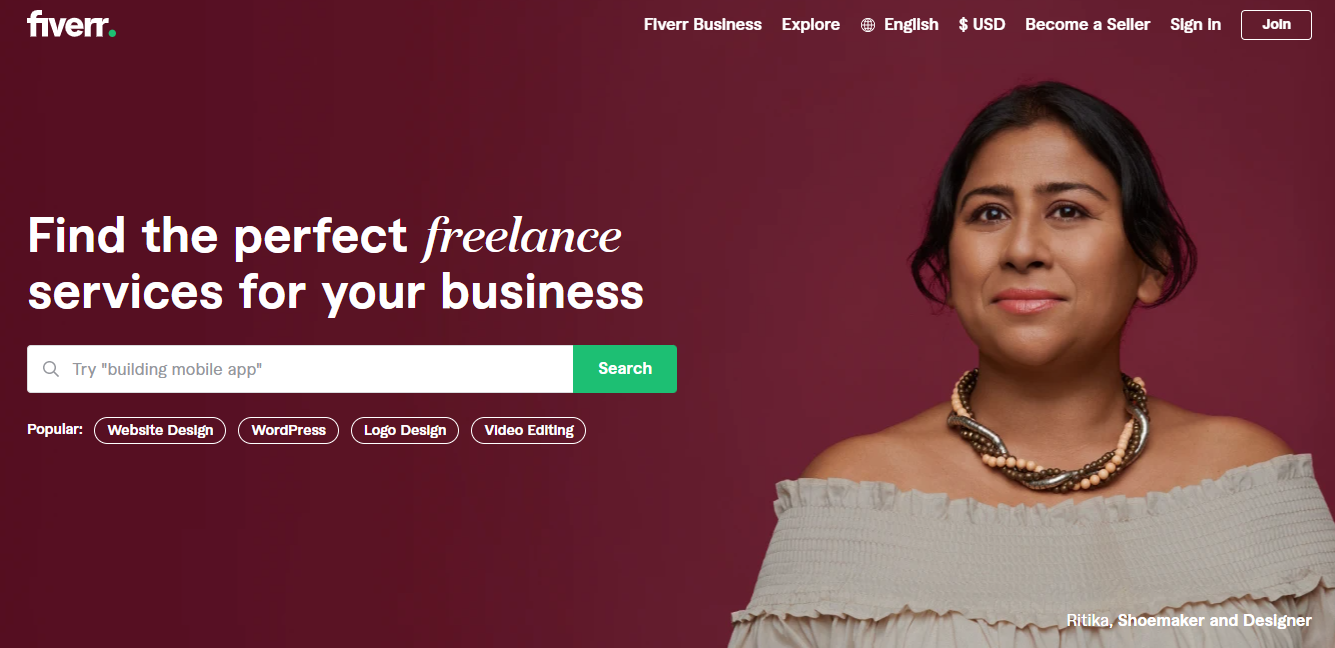The width and height of the screenshot is (1335, 648).
Task: Click the Popular label
Action: coord(55,429)
